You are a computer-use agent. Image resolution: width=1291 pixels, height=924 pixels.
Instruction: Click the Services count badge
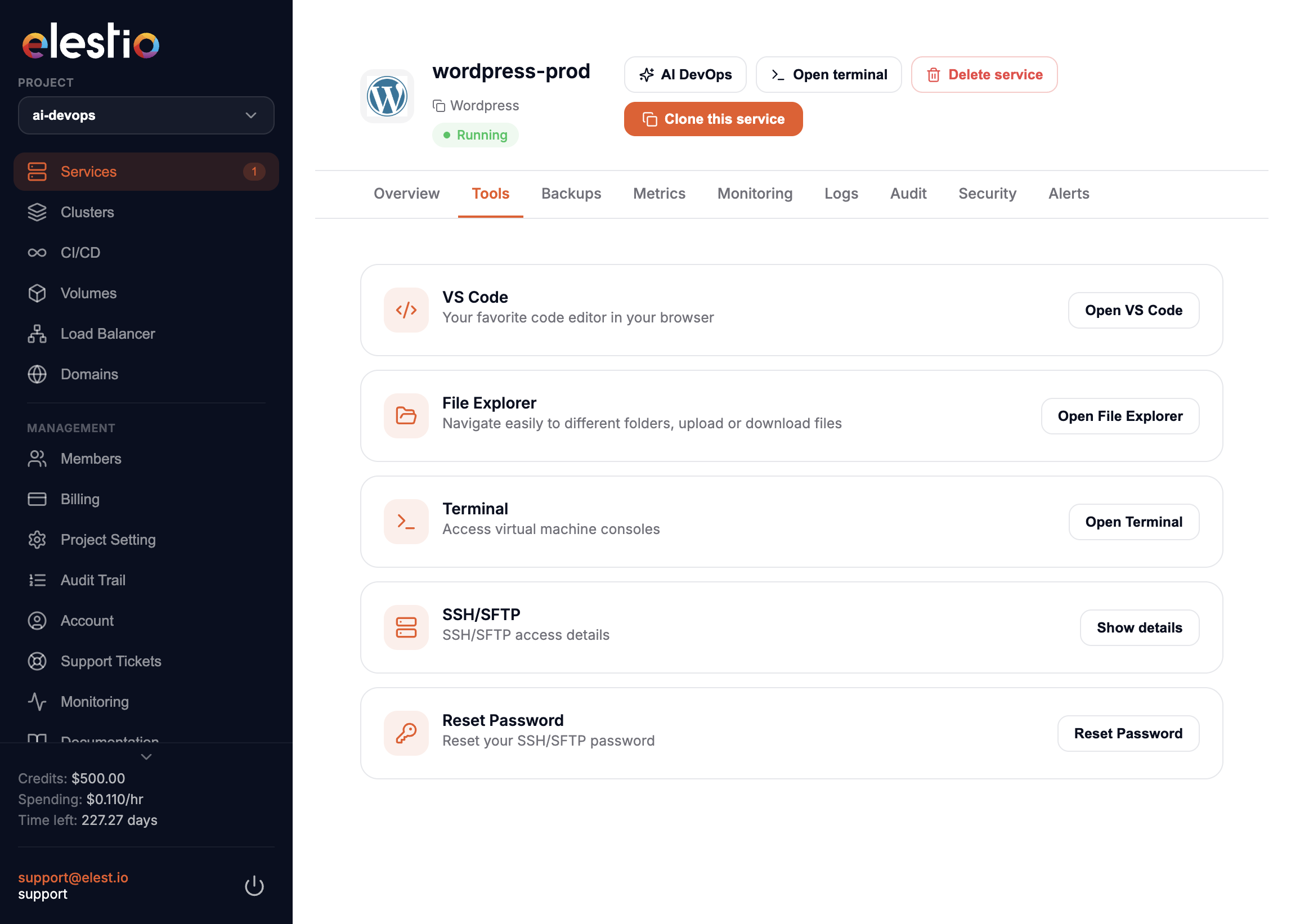pos(254,171)
